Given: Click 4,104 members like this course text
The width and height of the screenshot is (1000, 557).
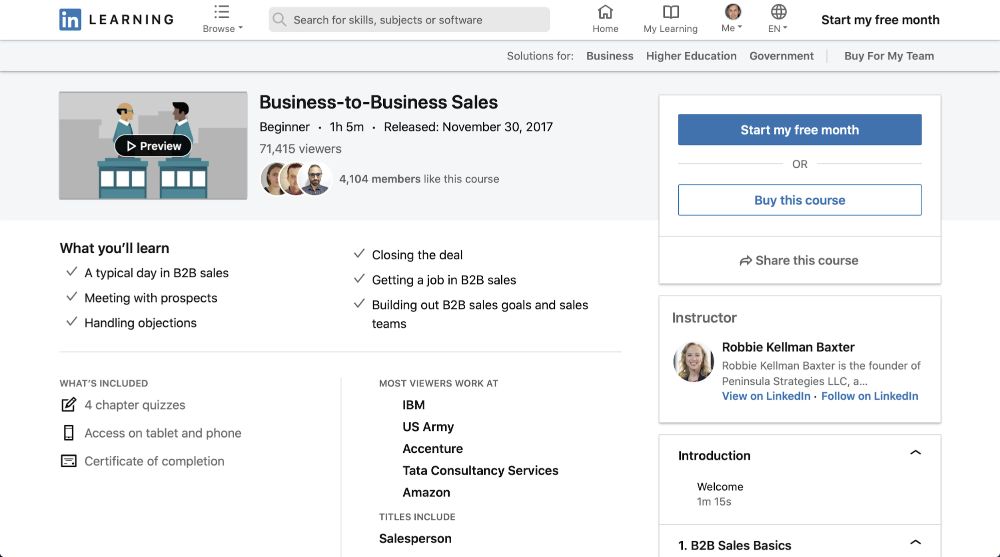Looking at the screenshot, I should (419, 179).
